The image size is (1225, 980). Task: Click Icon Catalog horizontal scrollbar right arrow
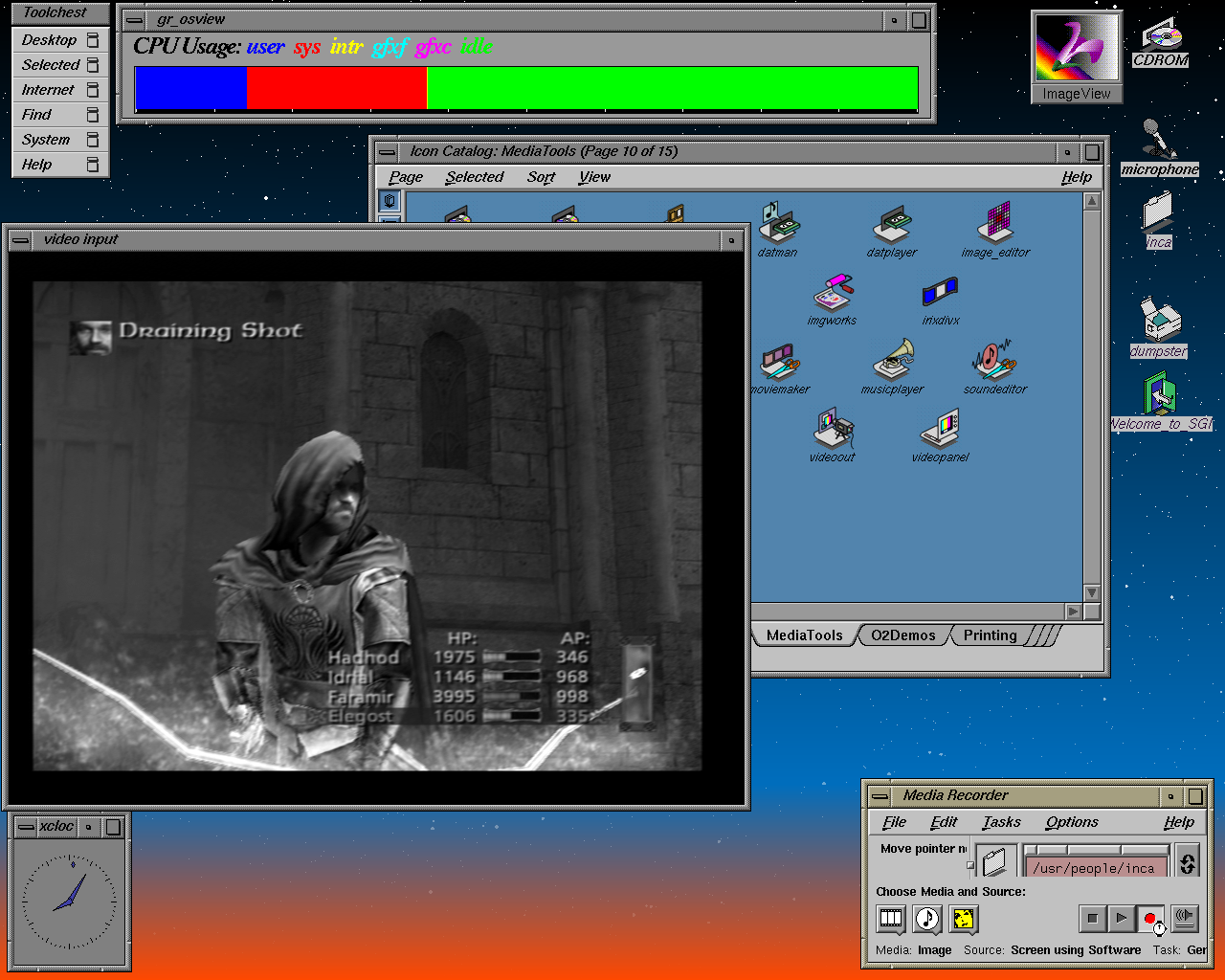pos(1074,612)
